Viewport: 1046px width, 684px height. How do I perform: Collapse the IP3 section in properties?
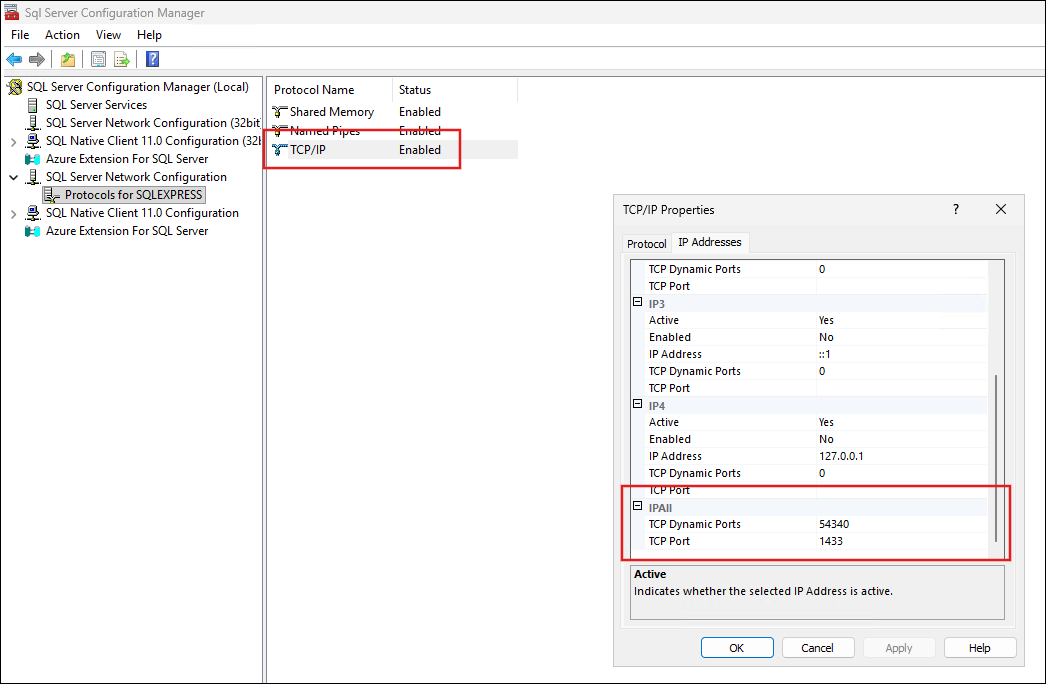[x=637, y=302]
